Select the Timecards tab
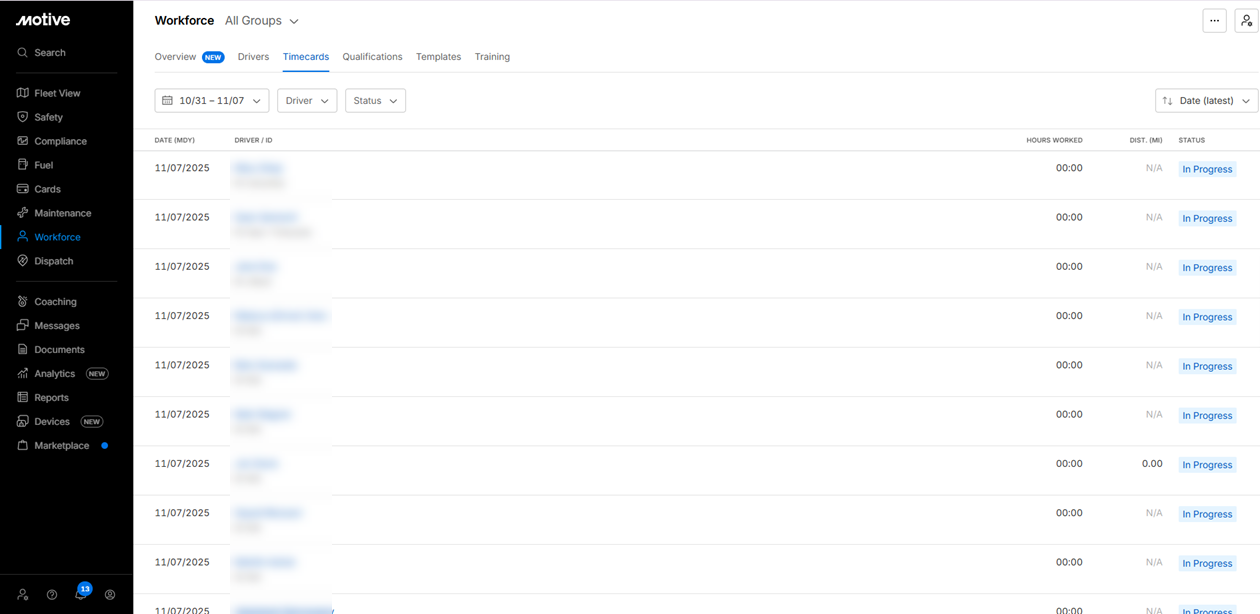1260x614 pixels. coord(306,57)
